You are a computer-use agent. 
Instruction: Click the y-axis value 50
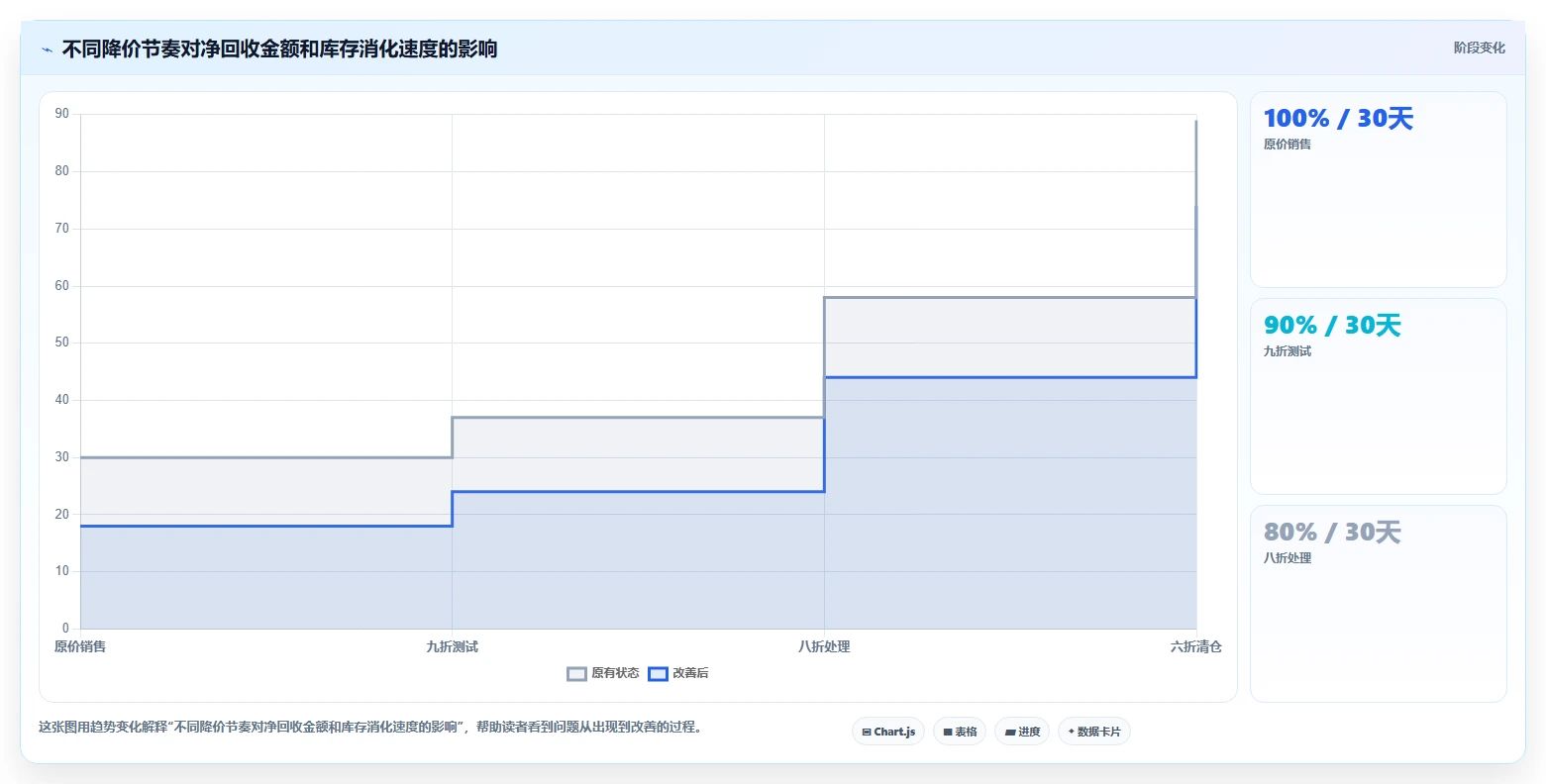click(62, 343)
